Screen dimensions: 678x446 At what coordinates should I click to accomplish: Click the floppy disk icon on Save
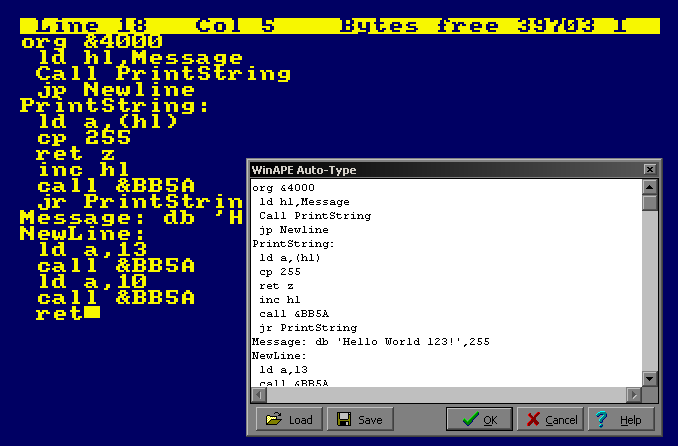(x=344, y=419)
